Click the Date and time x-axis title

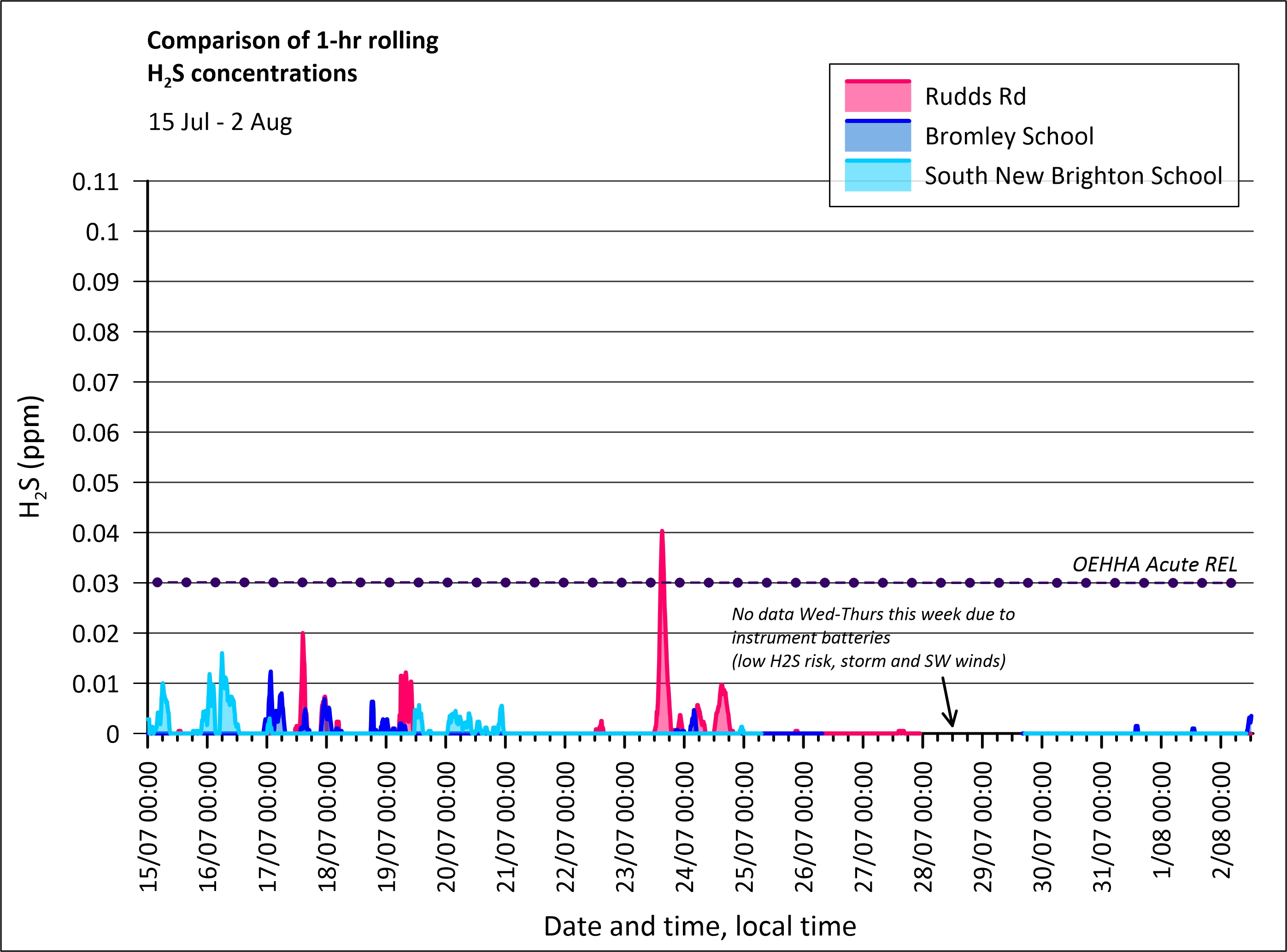coord(699,925)
